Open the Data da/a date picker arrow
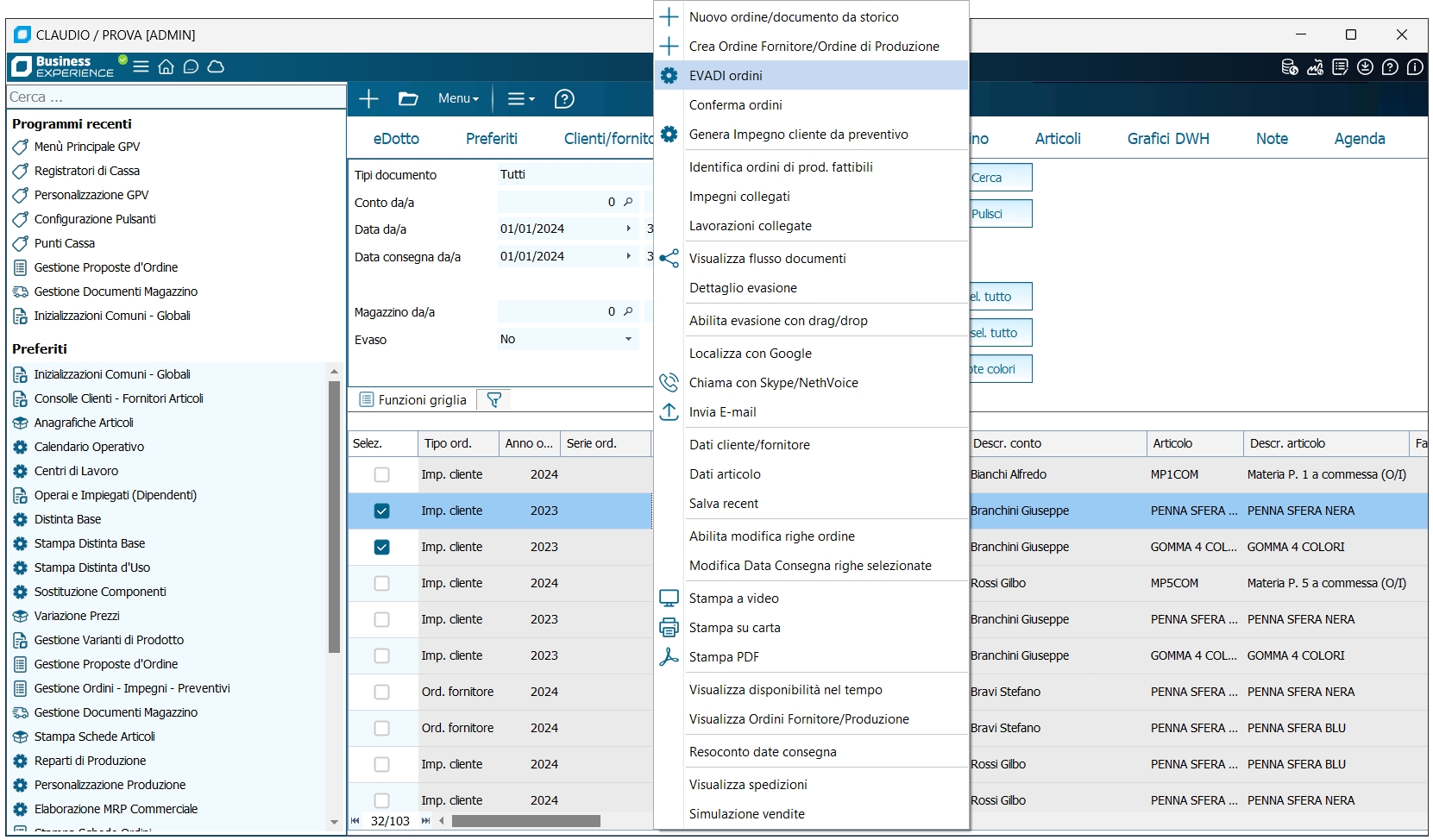1433x840 pixels. point(628,229)
